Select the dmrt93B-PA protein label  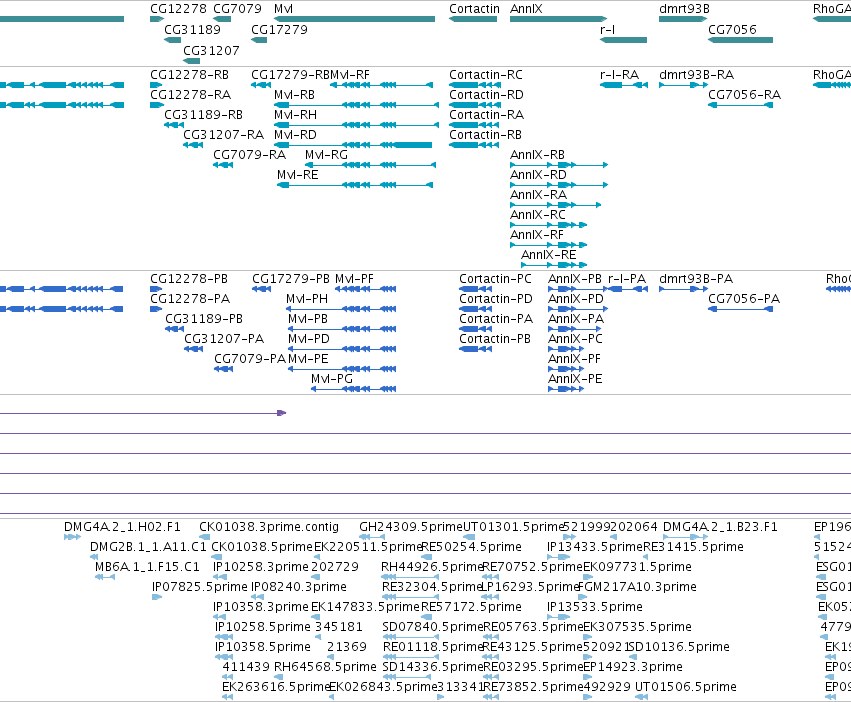[696, 279]
